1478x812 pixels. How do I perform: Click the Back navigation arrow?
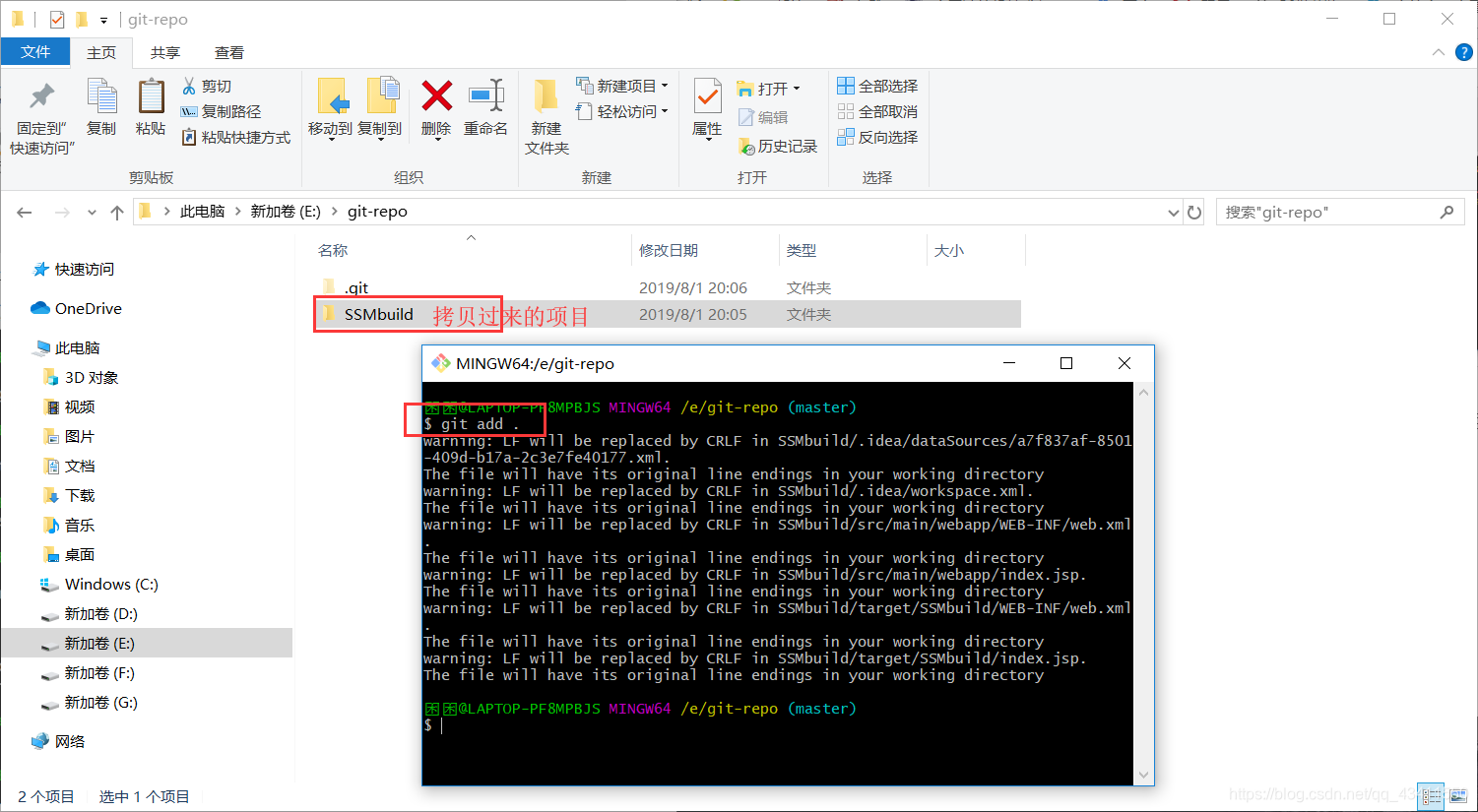coord(25,212)
